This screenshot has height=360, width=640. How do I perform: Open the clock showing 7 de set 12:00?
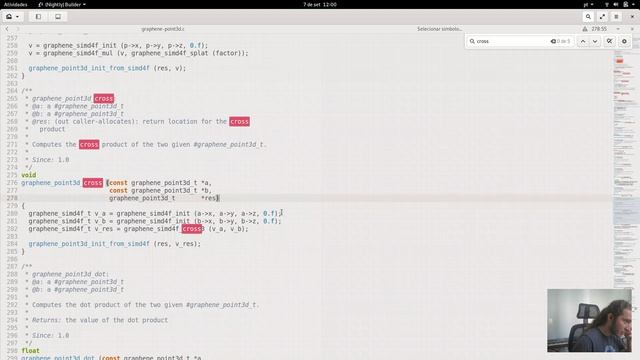[x=320, y=4]
